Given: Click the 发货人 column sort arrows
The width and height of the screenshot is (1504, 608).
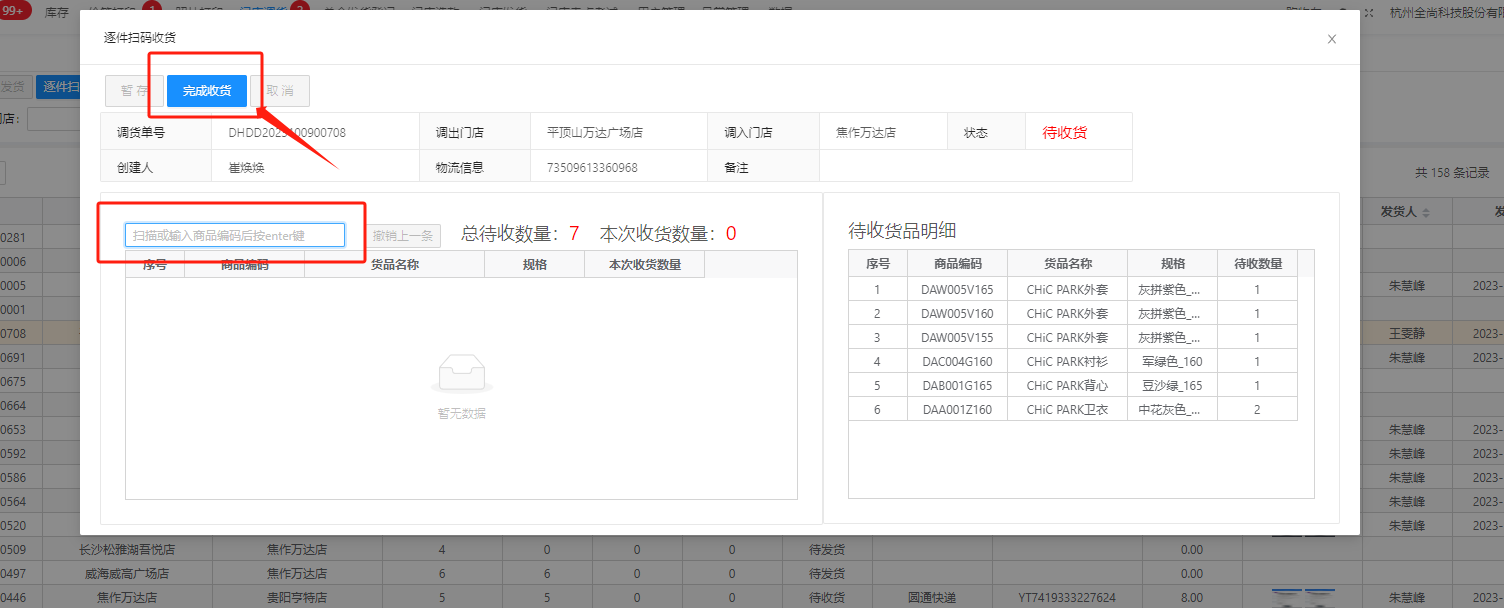Looking at the screenshot, I should click(x=1426, y=213).
